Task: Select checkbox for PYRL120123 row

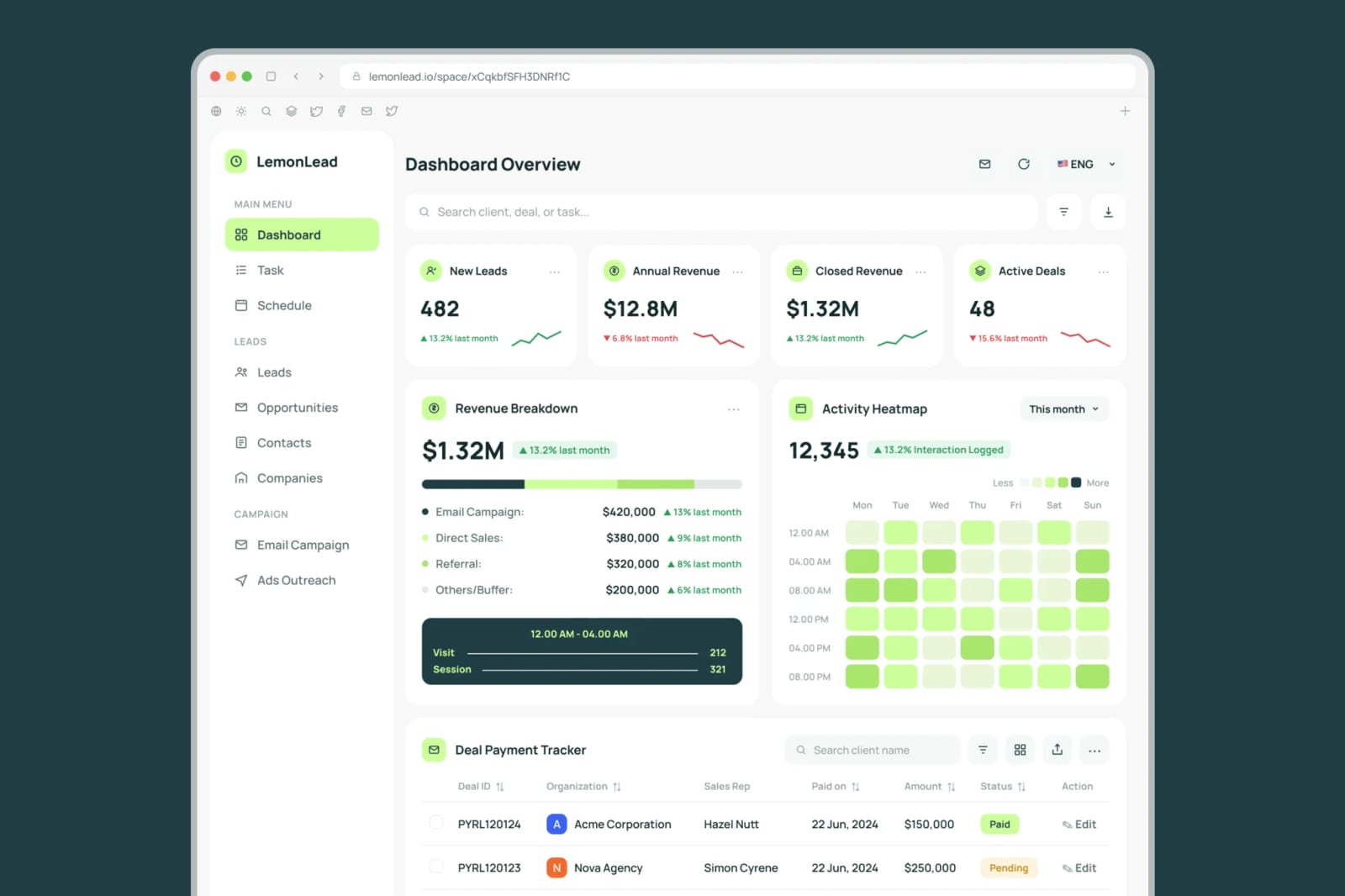Action: pos(436,867)
